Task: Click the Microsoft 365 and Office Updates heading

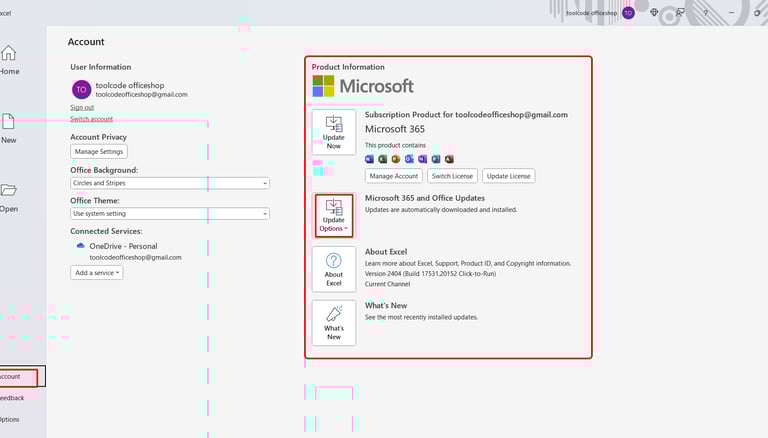Action: click(x=425, y=198)
